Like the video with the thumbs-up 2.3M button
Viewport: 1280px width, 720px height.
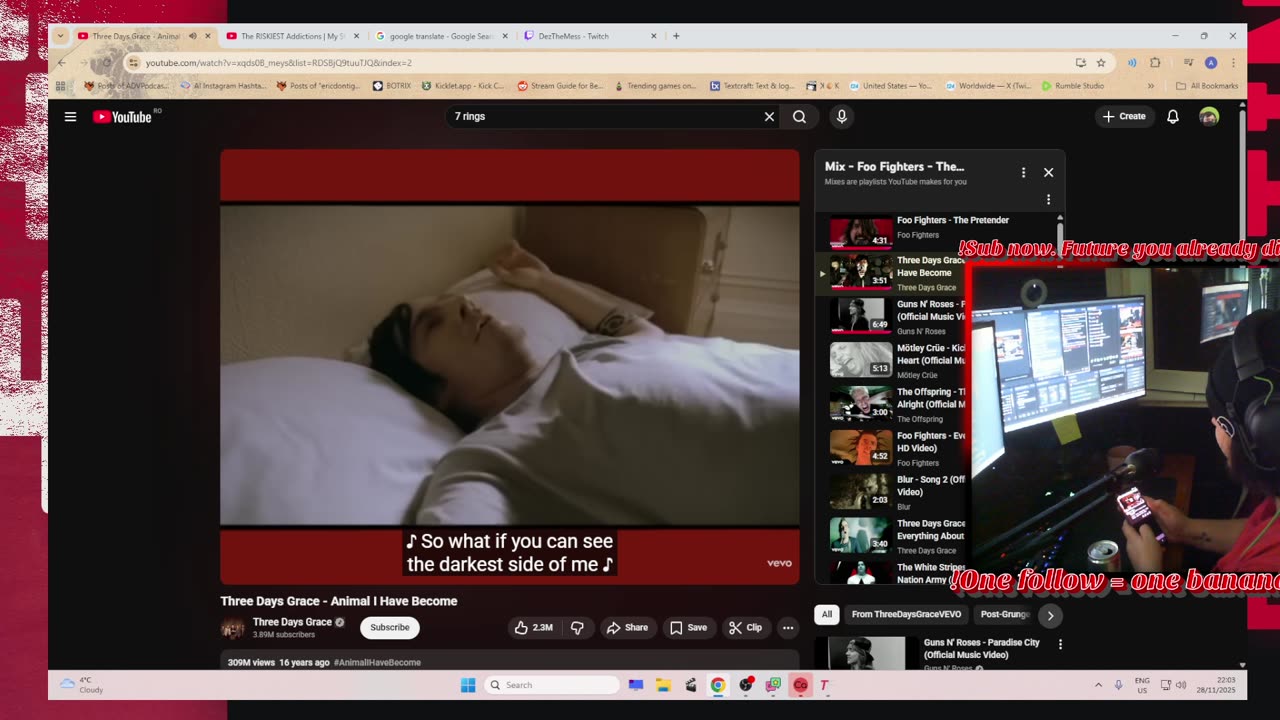click(533, 628)
